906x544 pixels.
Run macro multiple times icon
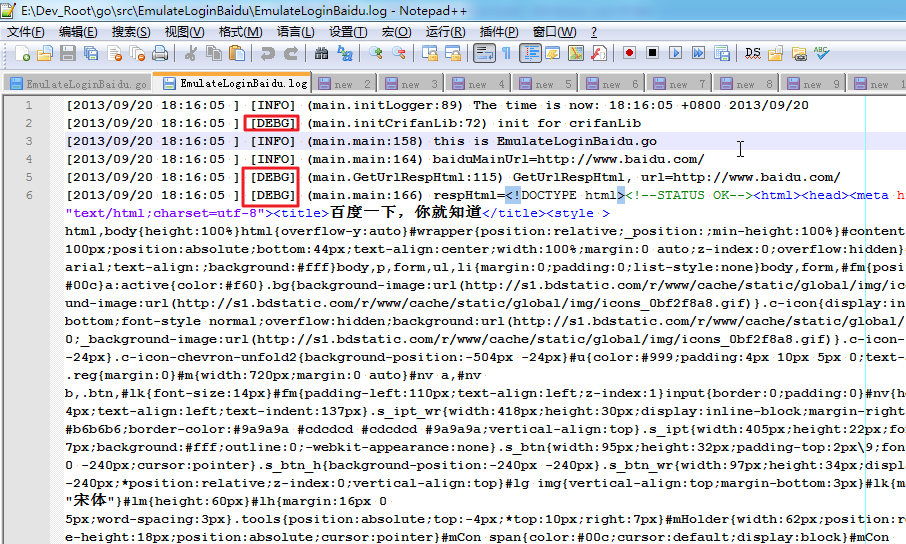pyautogui.click(x=698, y=53)
